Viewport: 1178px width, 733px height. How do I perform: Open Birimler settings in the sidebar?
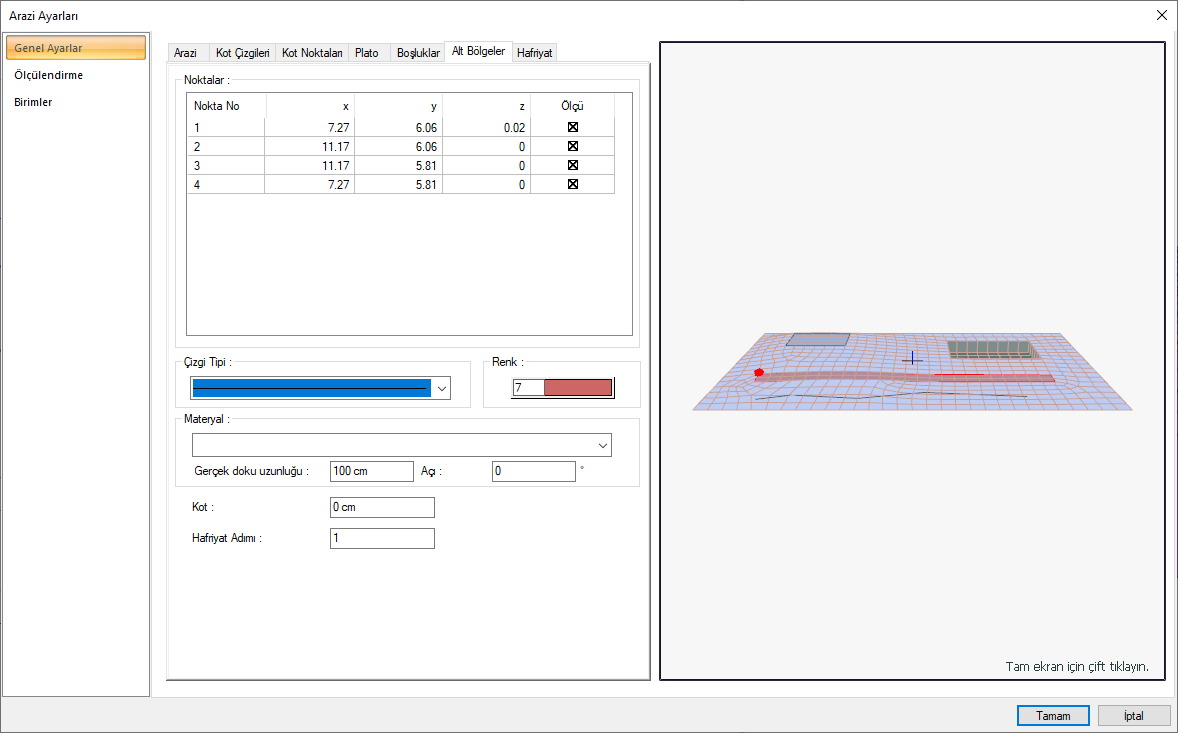click(x=33, y=102)
